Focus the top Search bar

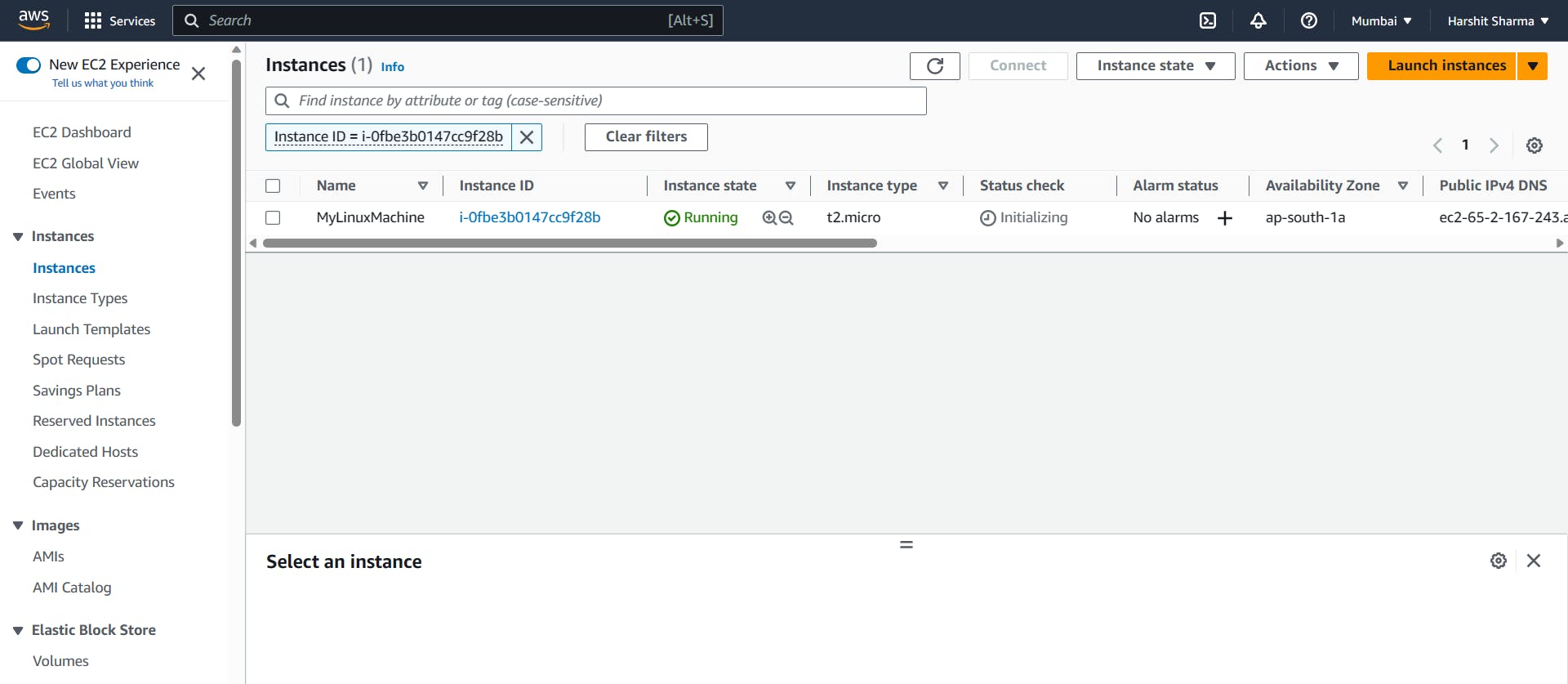coord(448,20)
